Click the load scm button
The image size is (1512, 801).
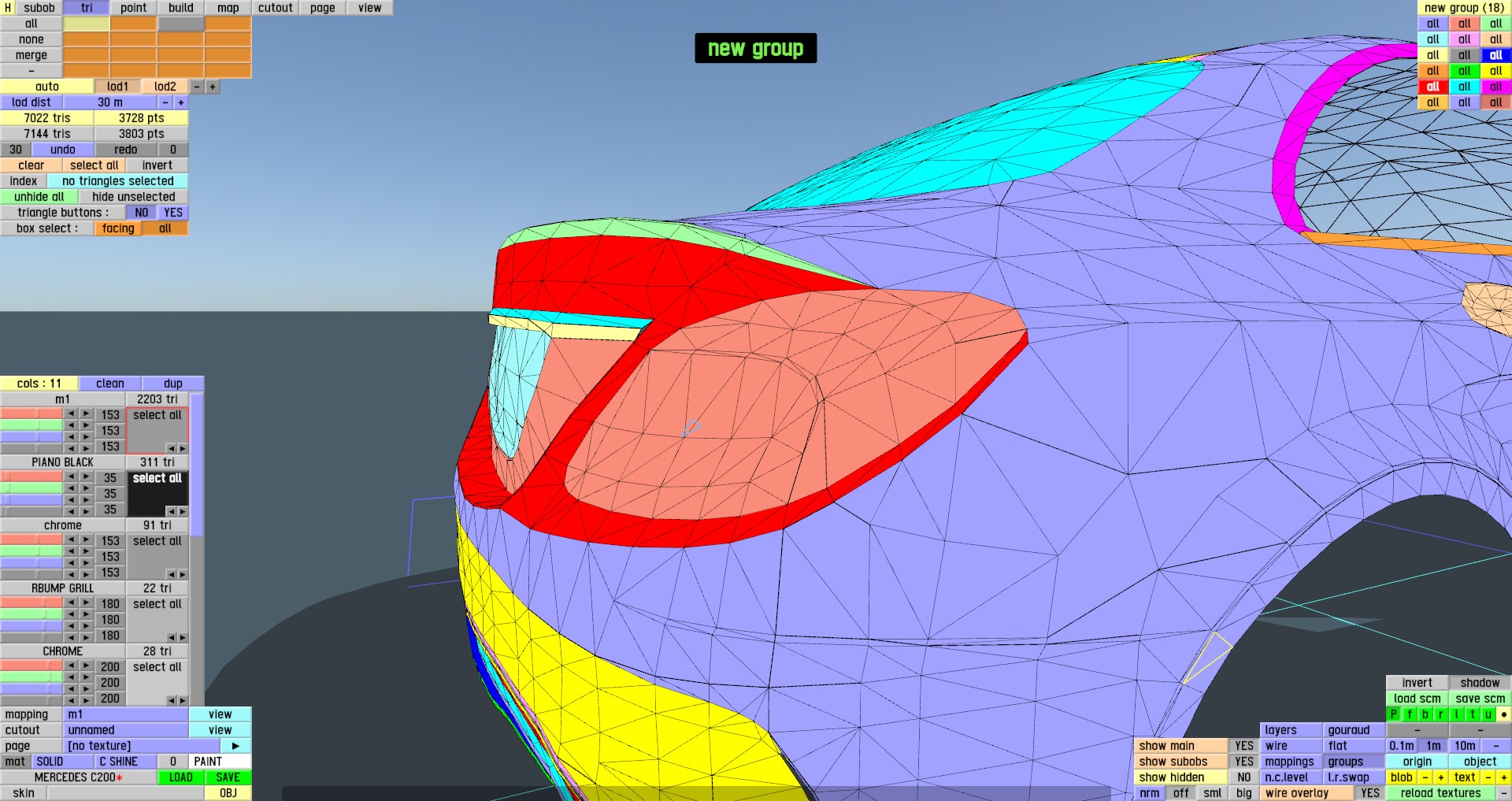point(1417,699)
